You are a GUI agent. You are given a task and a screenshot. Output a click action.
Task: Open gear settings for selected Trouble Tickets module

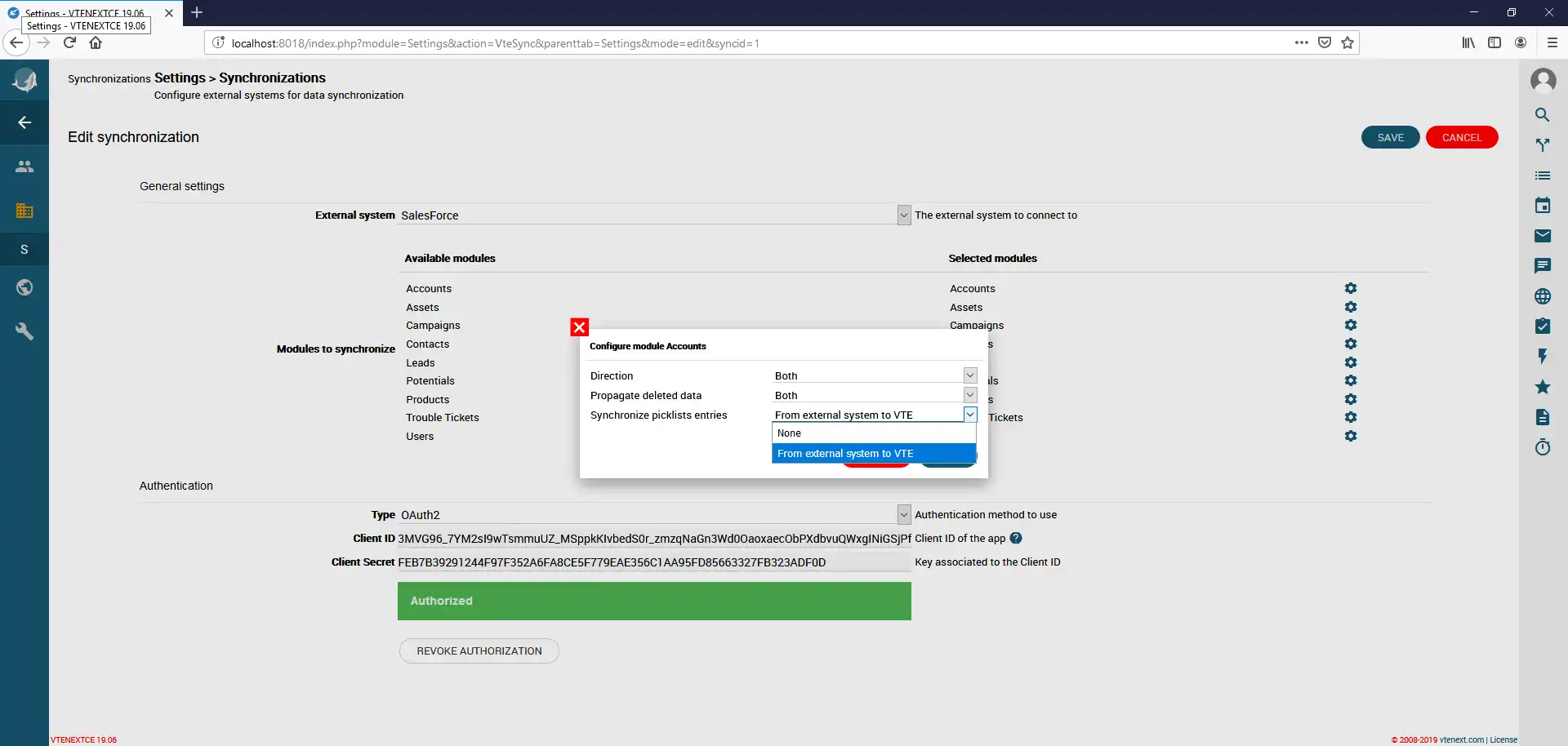point(1351,417)
